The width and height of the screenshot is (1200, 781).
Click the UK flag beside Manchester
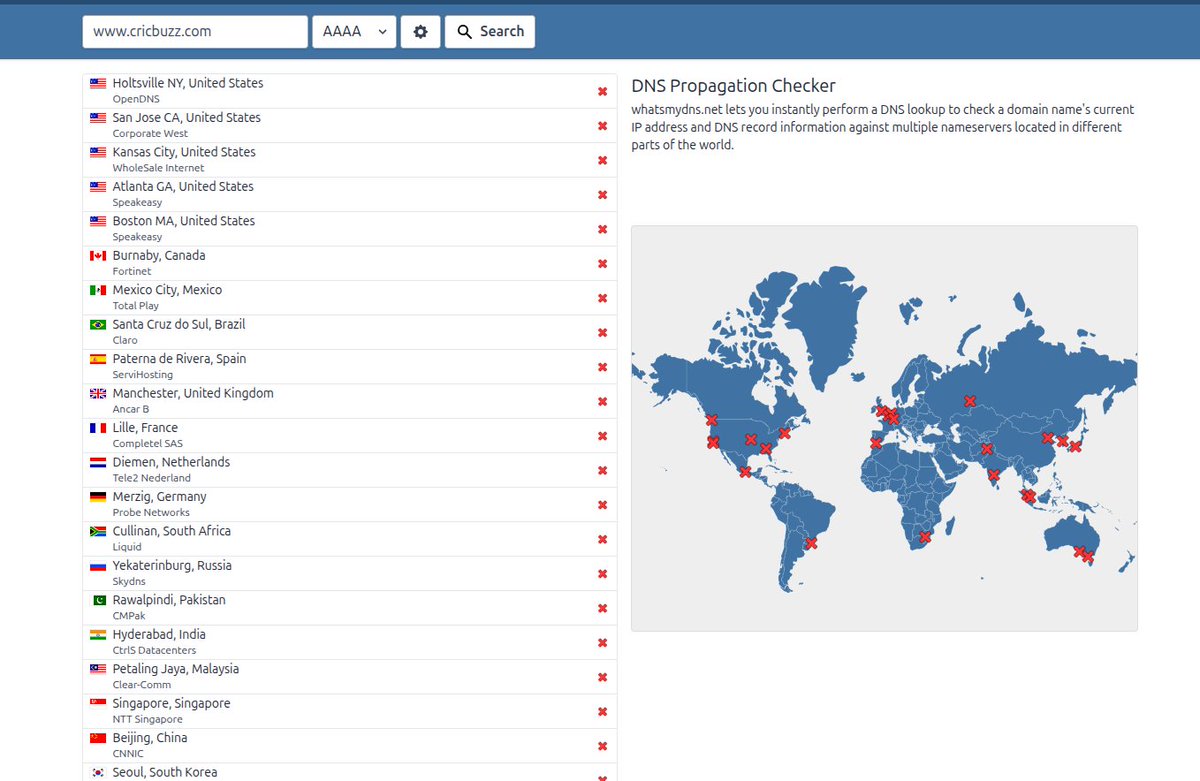(x=98, y=394)
